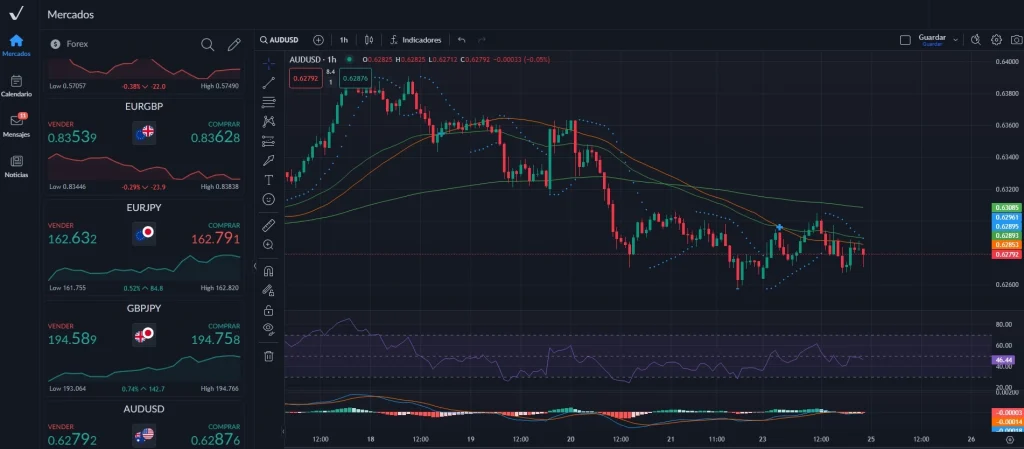The image size is (1024, 449).
Task: Click EURGBP VENDER price 0.83539
Action: pyautogui.click(x=72, y=138)
